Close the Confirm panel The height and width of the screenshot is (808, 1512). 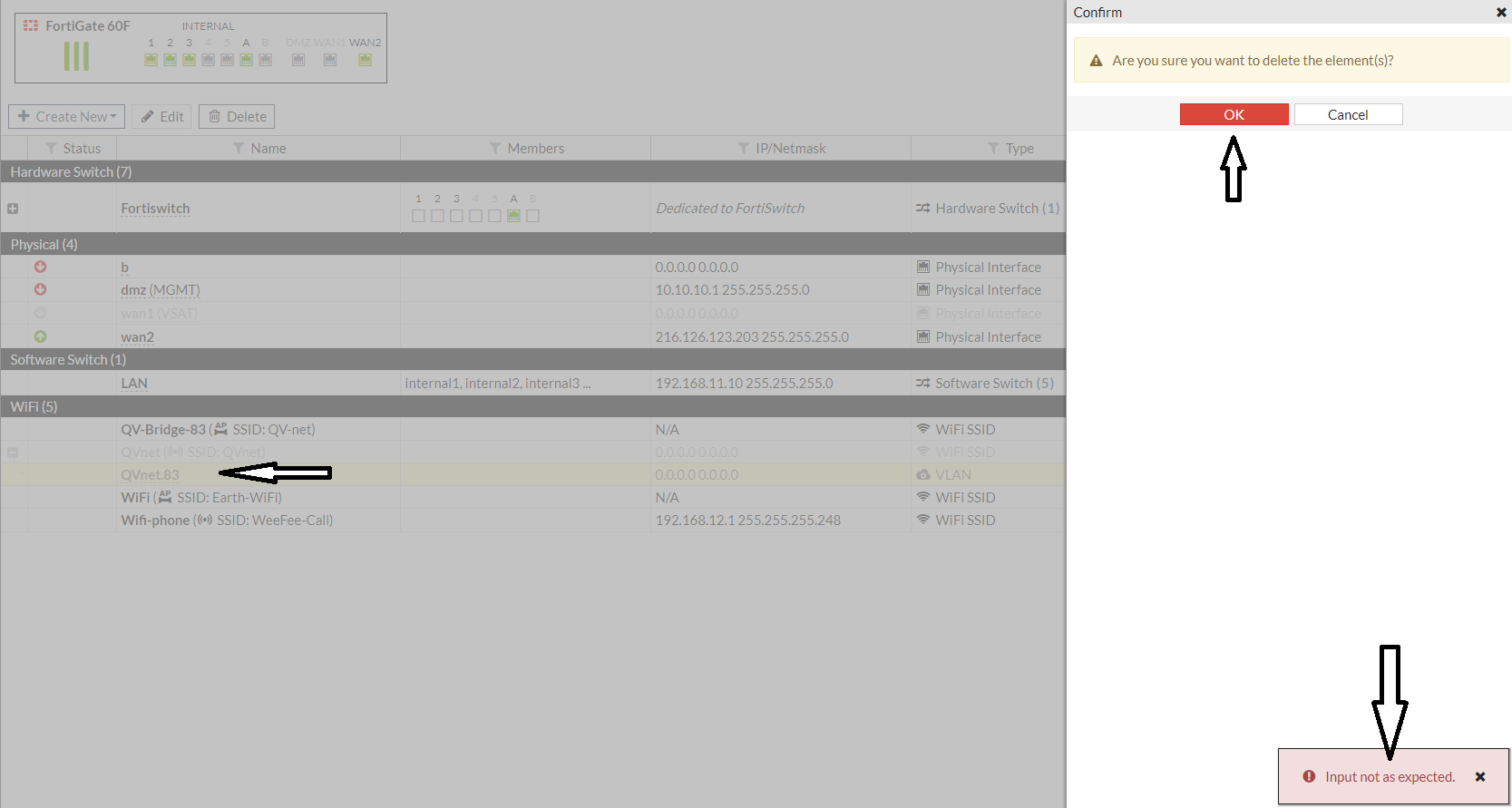point(1501,13)
